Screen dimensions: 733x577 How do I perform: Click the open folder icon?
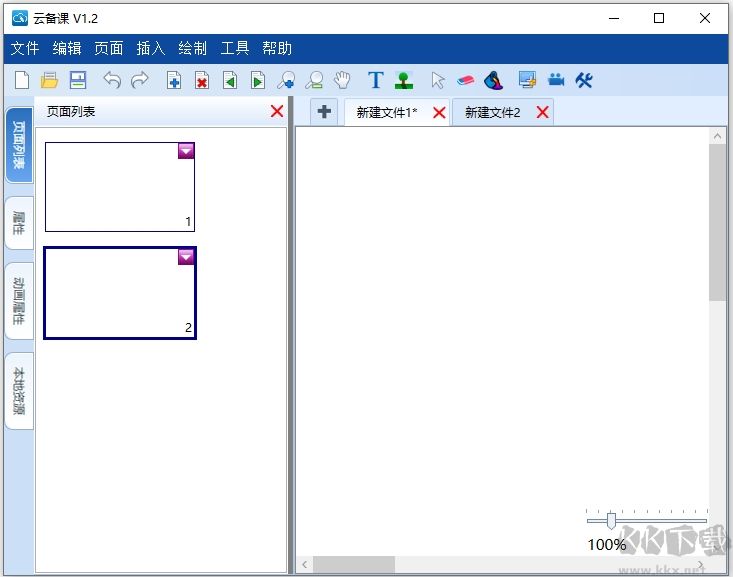[49, 81]
